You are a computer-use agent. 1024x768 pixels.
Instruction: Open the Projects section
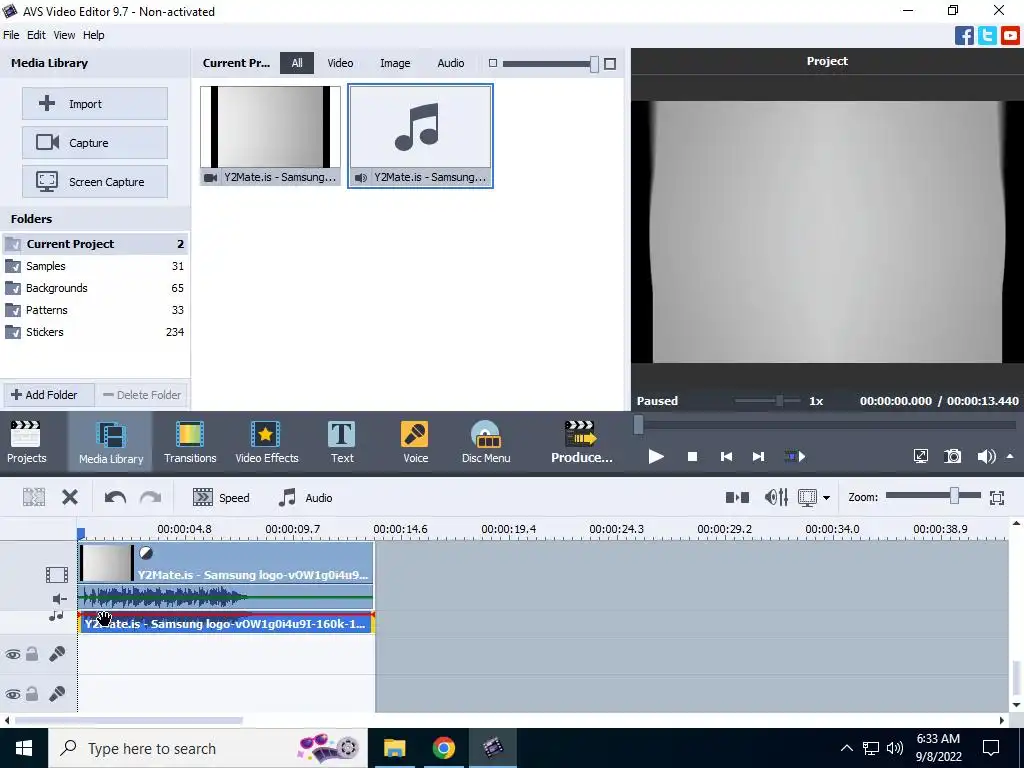26,441
